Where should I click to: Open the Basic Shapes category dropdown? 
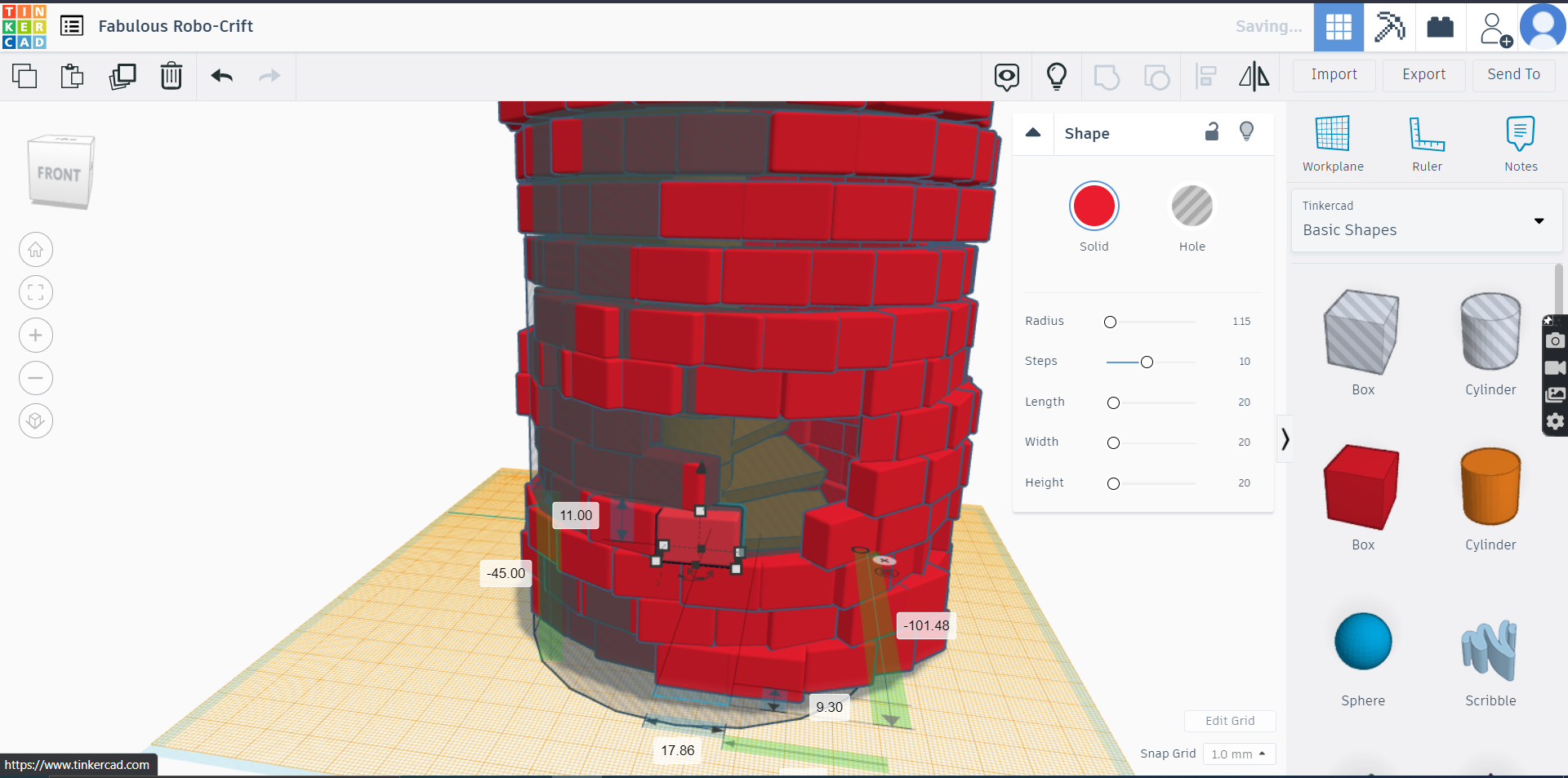click(1539, 221)
